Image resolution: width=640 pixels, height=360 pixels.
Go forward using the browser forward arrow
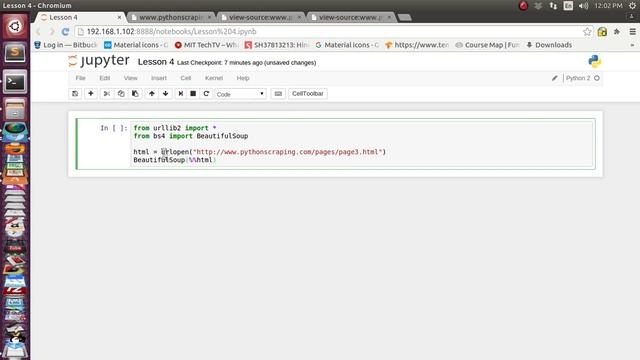[x=52, y=31]
